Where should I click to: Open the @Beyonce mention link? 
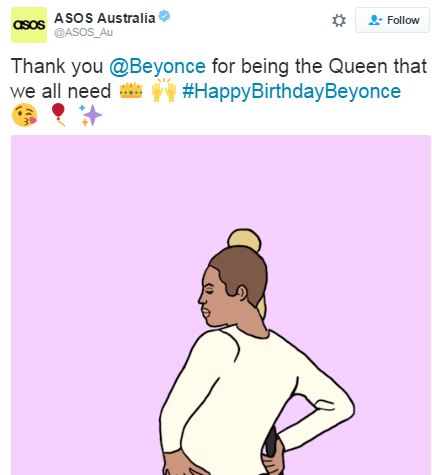tap(157, 66)
